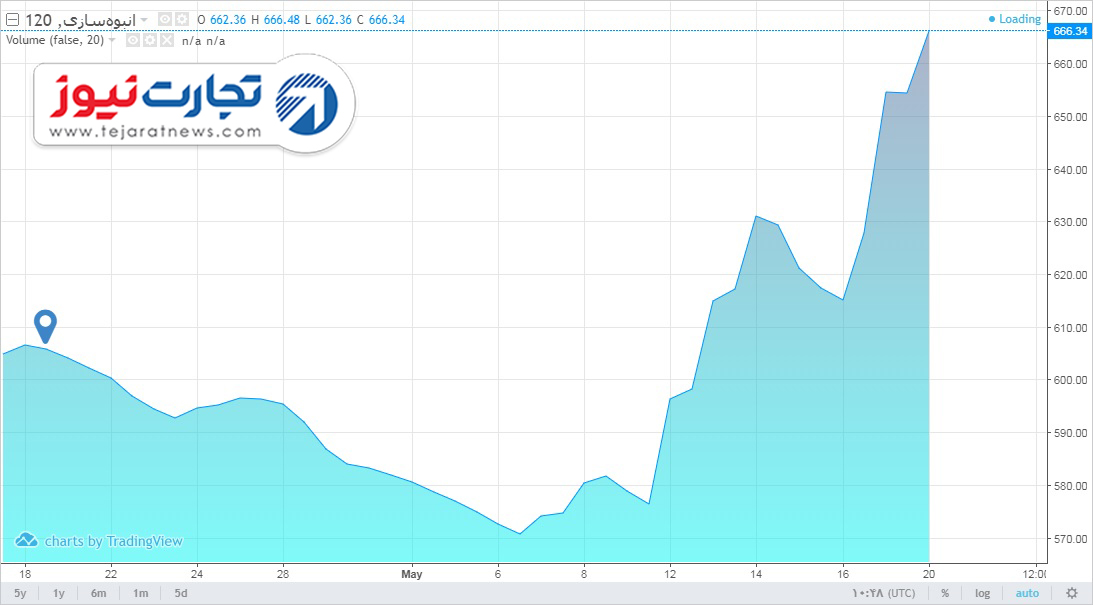Hide the main series using its eye icon
Screen dimensions: 1093x605
click(165, 20)
